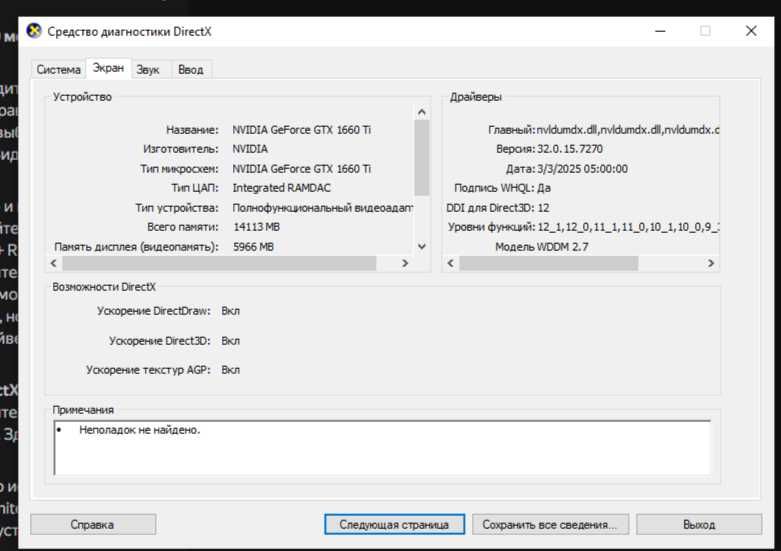Viewport: 781px width, 551px height.
Task: Open the Звук tab
Action: pos(148,70)
